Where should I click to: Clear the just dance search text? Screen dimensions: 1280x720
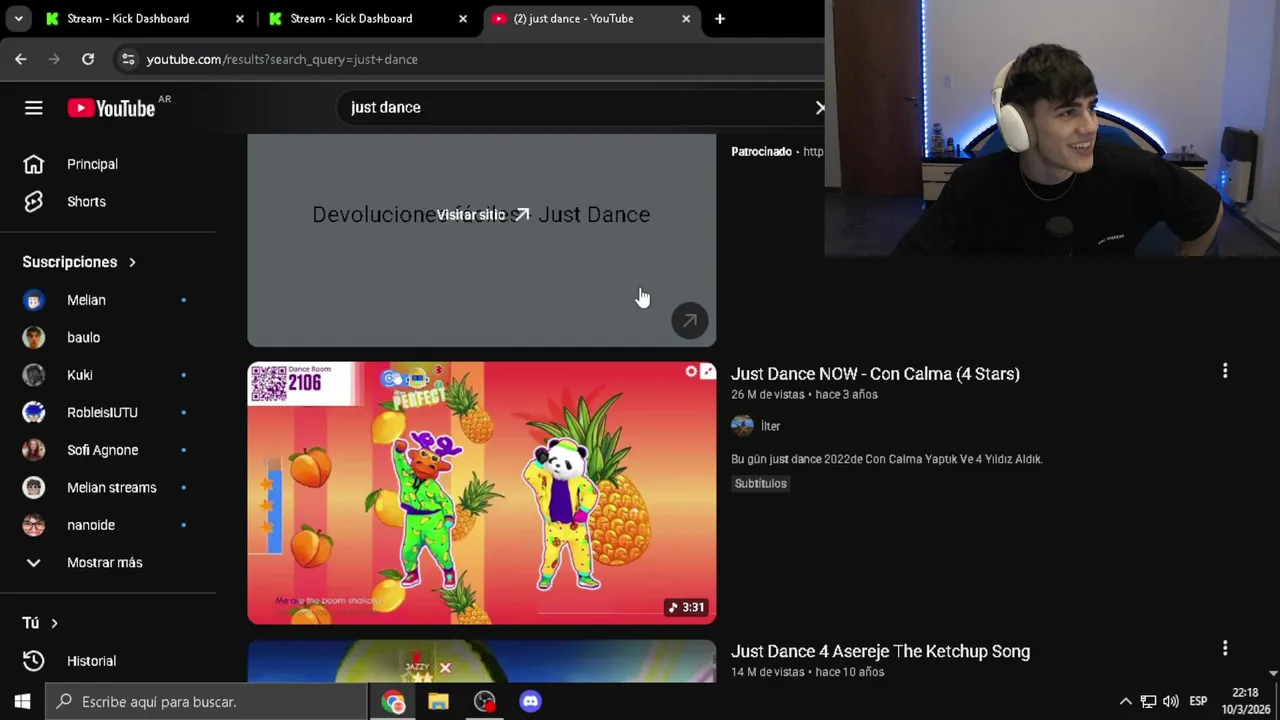(819, 107)
